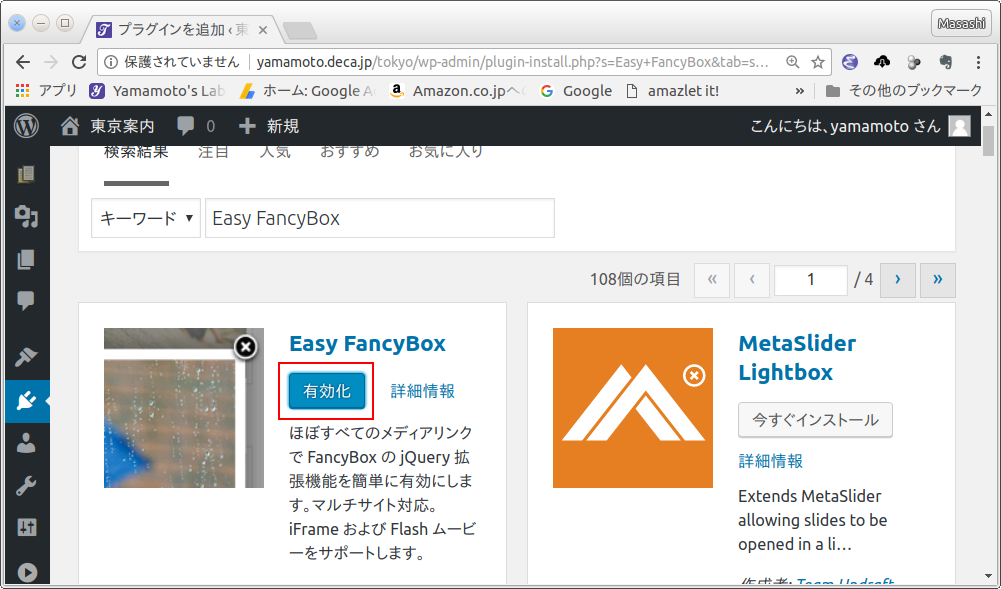Viewport: 1001px width, 589px height.
Task: Switch to the おすすめ tab
Action: click(x=350, y=152)
